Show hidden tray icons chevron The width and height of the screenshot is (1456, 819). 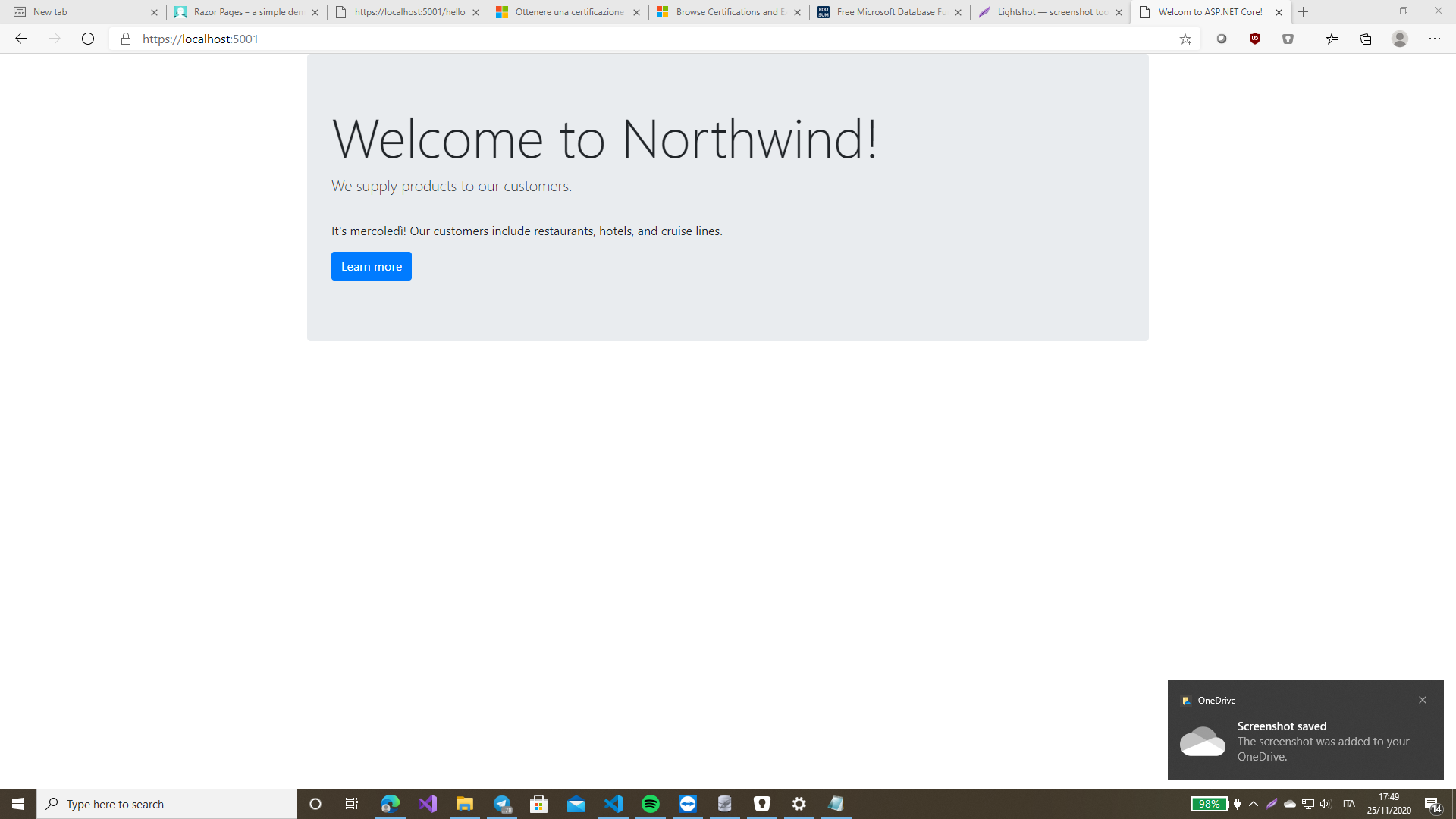1254,804
